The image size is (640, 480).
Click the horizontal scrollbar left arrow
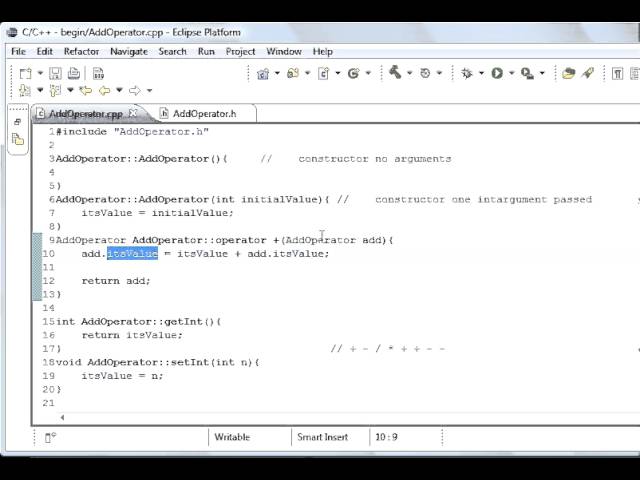62,417
